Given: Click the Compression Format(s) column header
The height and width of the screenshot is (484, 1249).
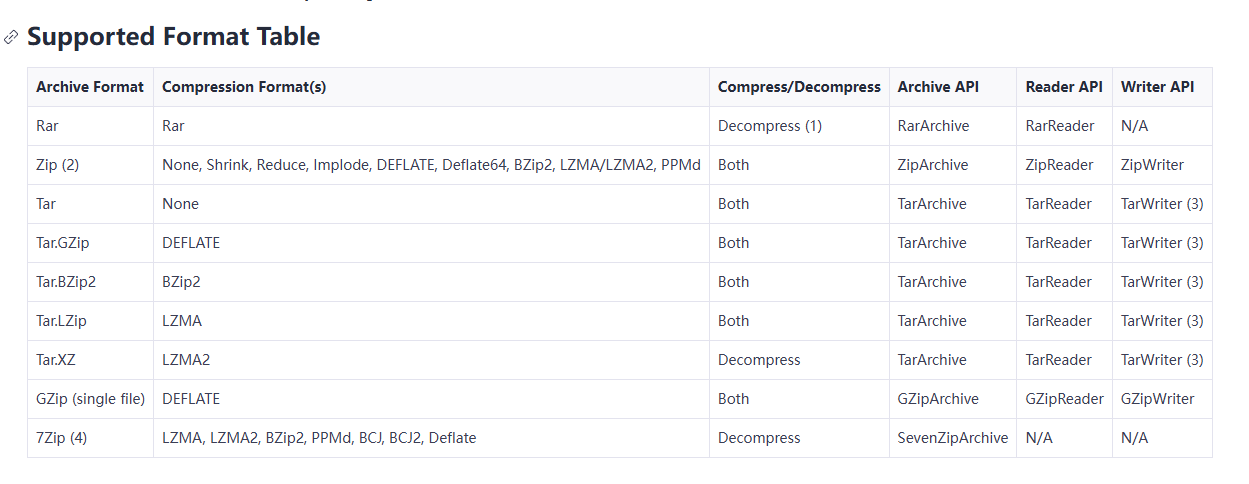Looking at the screenshot, I should click(x=244, y=87).
